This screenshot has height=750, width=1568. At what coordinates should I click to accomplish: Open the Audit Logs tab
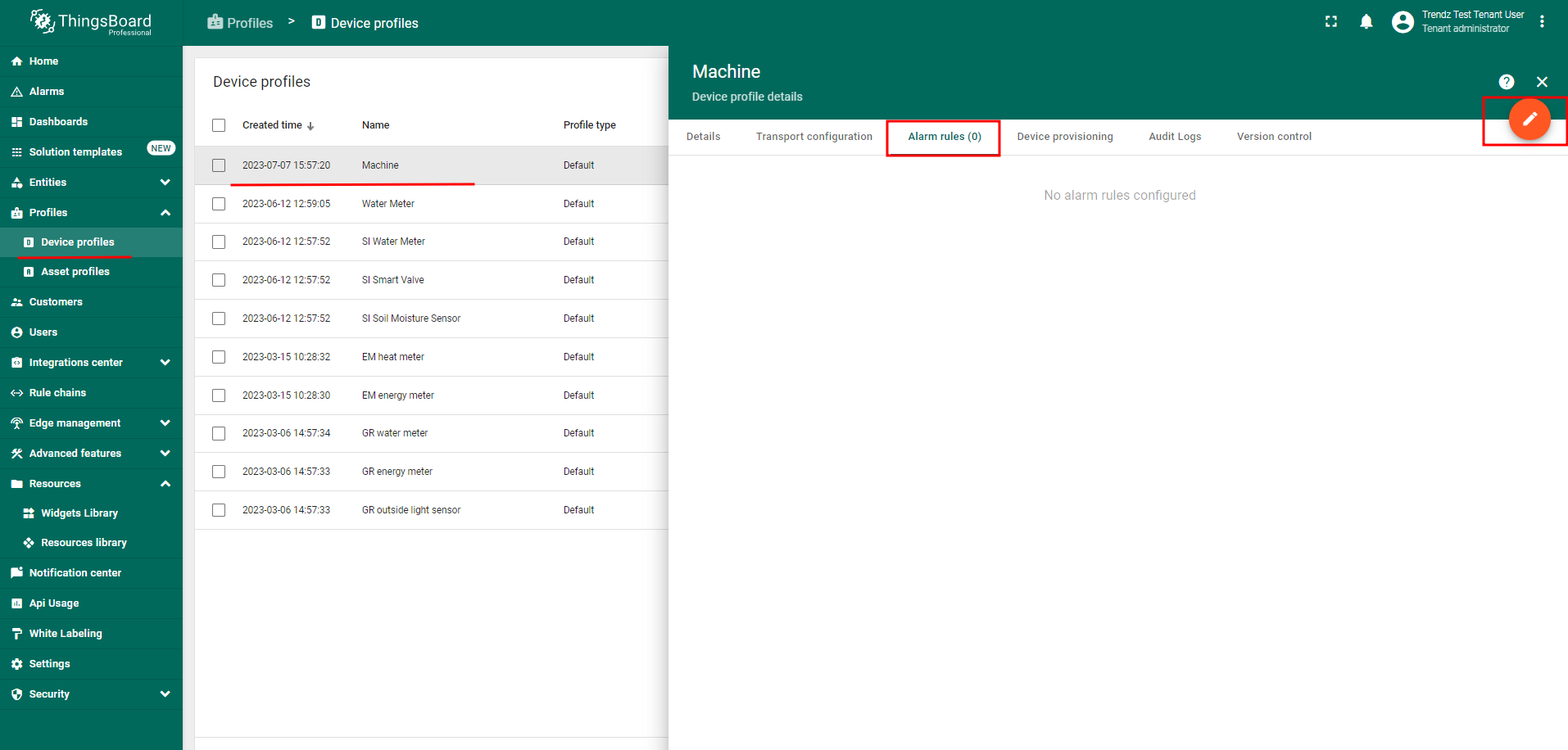[x=1174, y=137]
